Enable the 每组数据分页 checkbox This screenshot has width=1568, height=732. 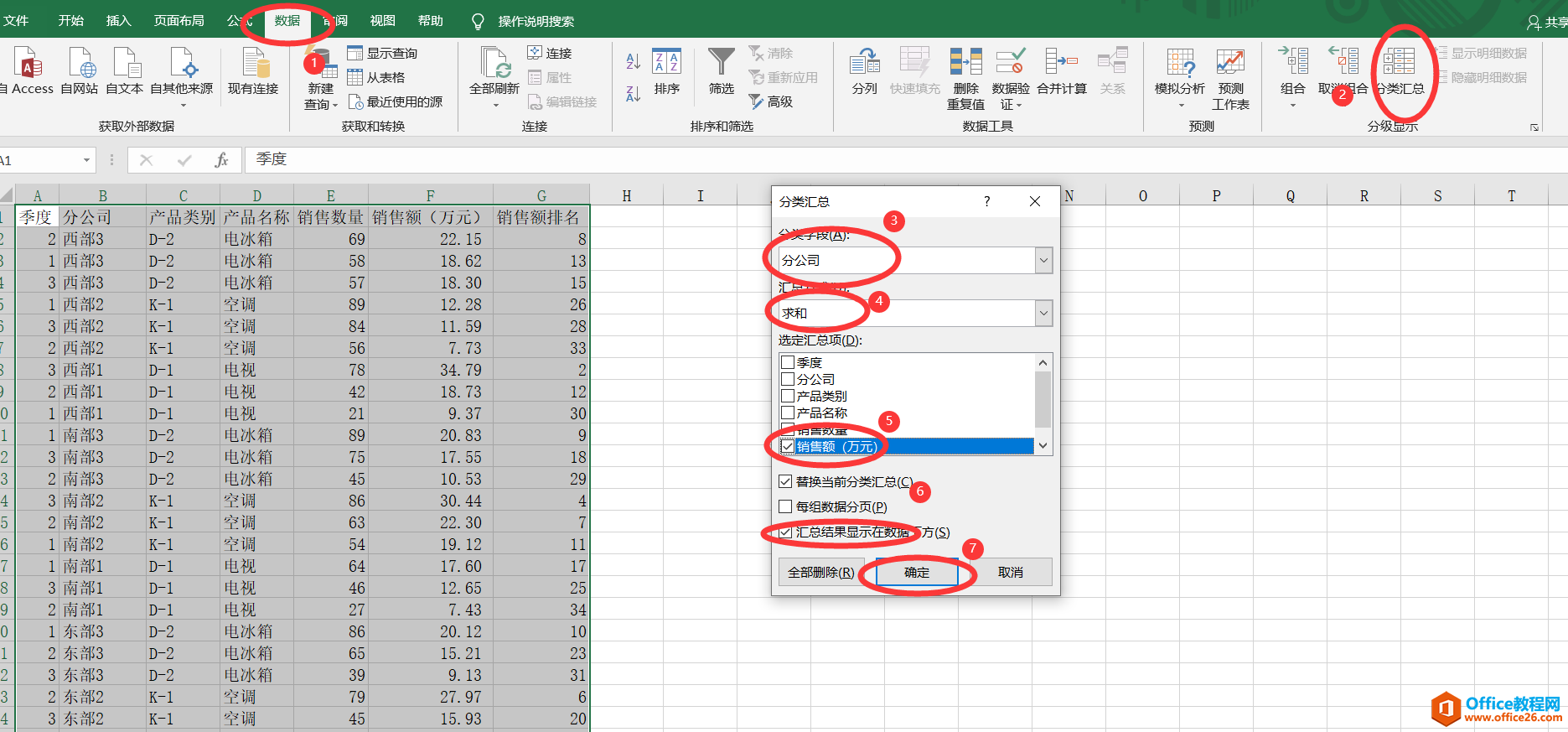[x=785, y=506]
